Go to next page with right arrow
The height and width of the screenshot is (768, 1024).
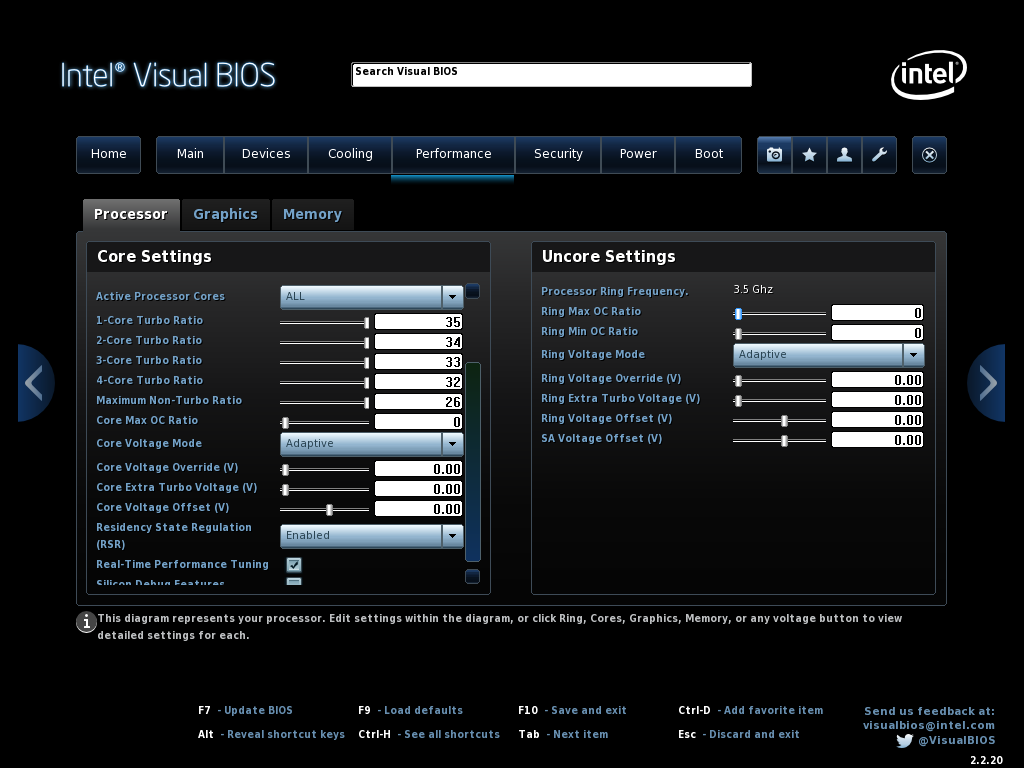pos(986,383)
